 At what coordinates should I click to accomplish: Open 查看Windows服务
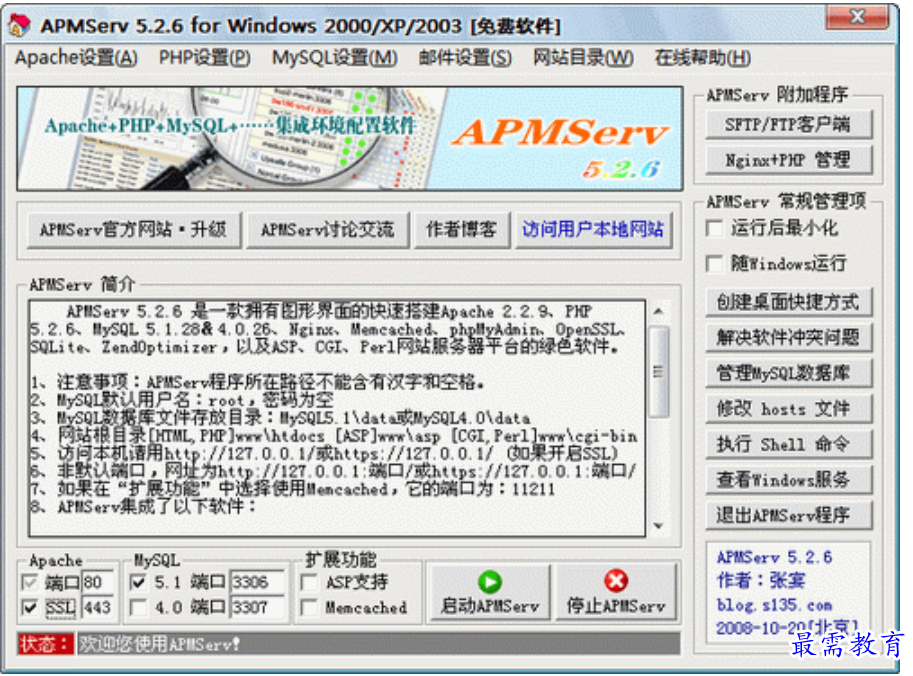click(788, 480)
